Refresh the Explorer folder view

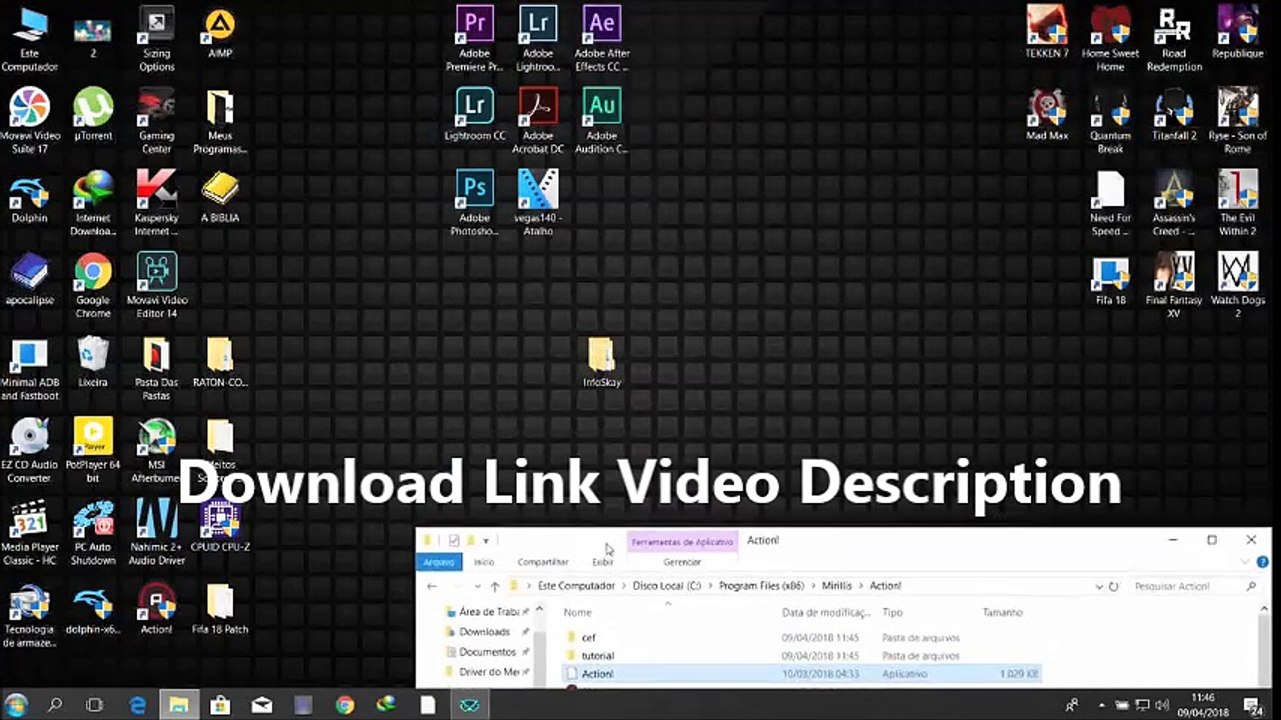(1113, 587)
